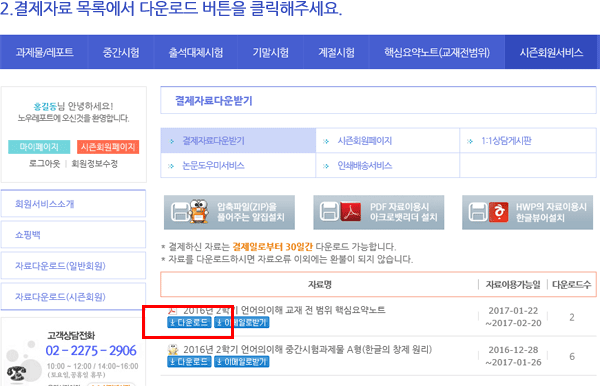600x390 pixels.
Task: Select 자료다운로드(일반회원) sidebar item
Action: click(73, 266)
